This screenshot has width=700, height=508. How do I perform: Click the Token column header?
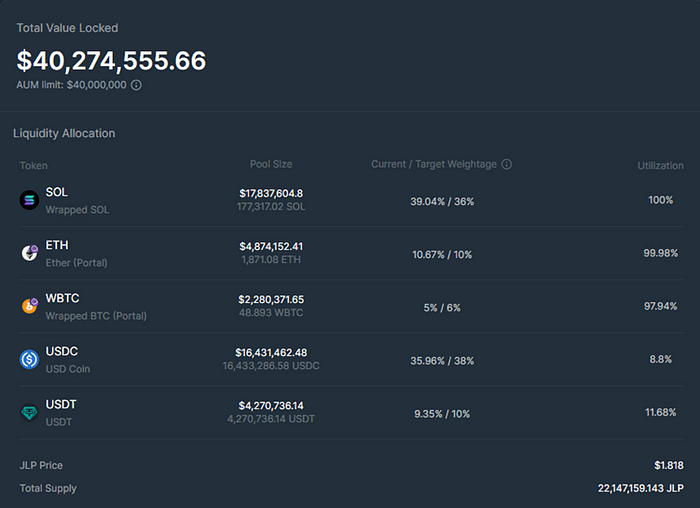[x=33, y=165]
